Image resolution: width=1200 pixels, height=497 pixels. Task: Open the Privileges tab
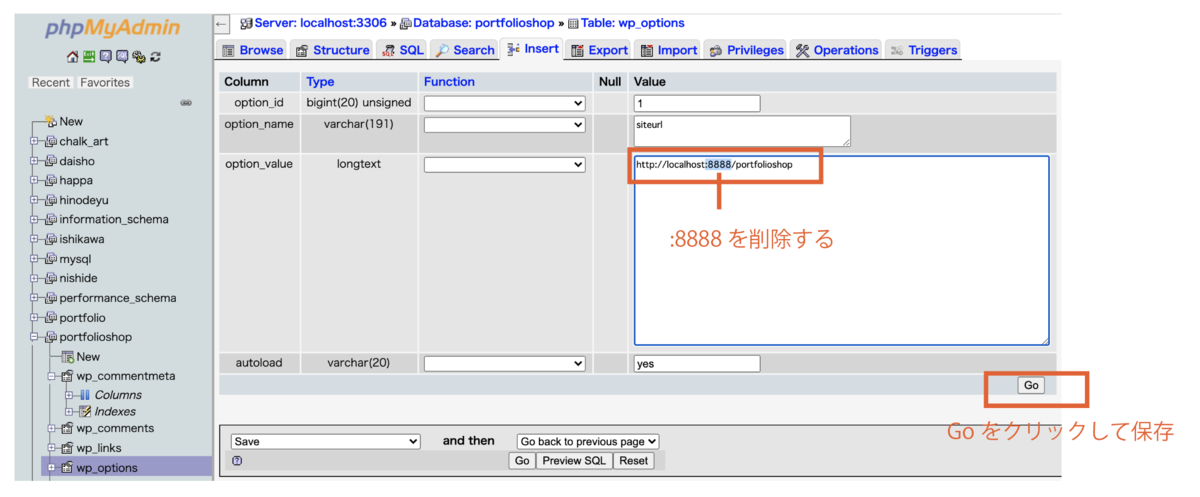746,50
